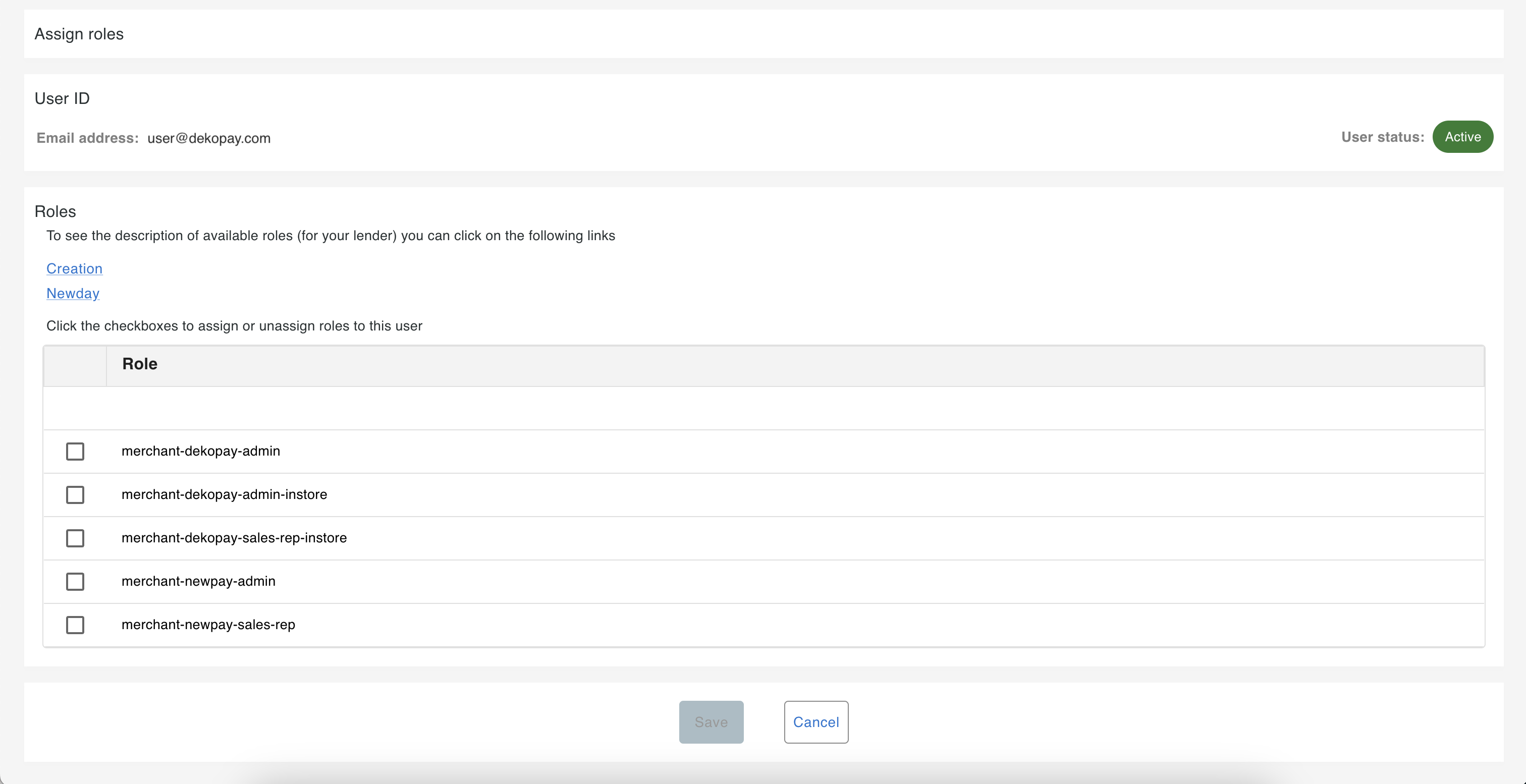
Task: Toggle the merchant-newpay-sales-rep checkbox
Action: [x=75, y=624]
